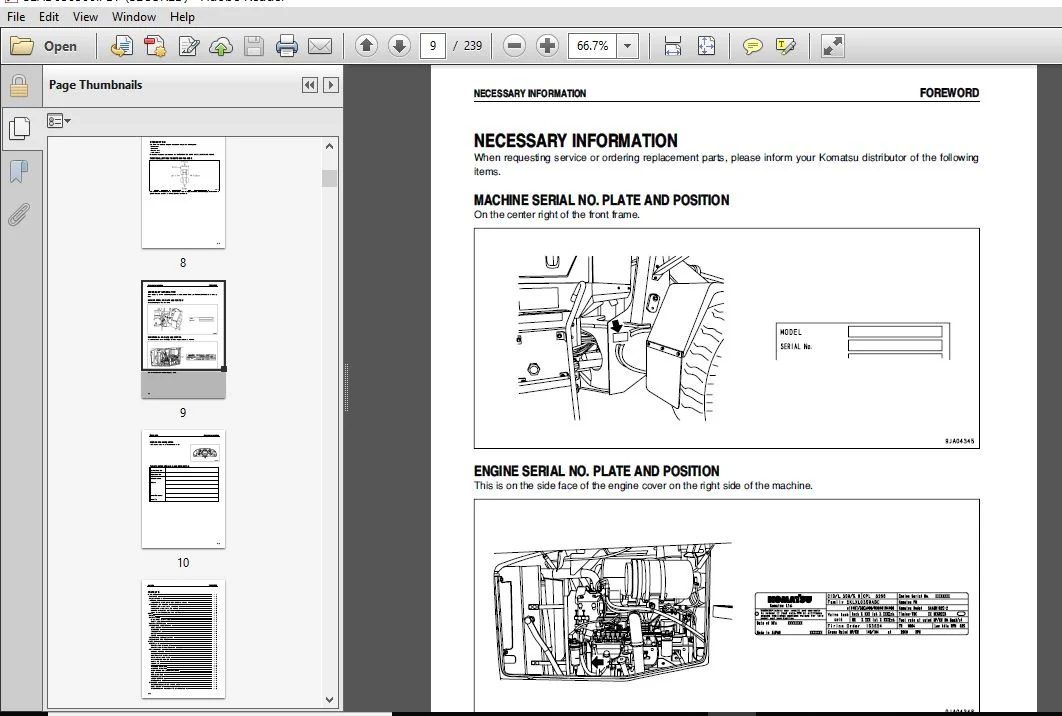Image resolution: width=1062 pixels, height=716 pixels.
Task: Click the cloud upload icon
Action: 221,46
